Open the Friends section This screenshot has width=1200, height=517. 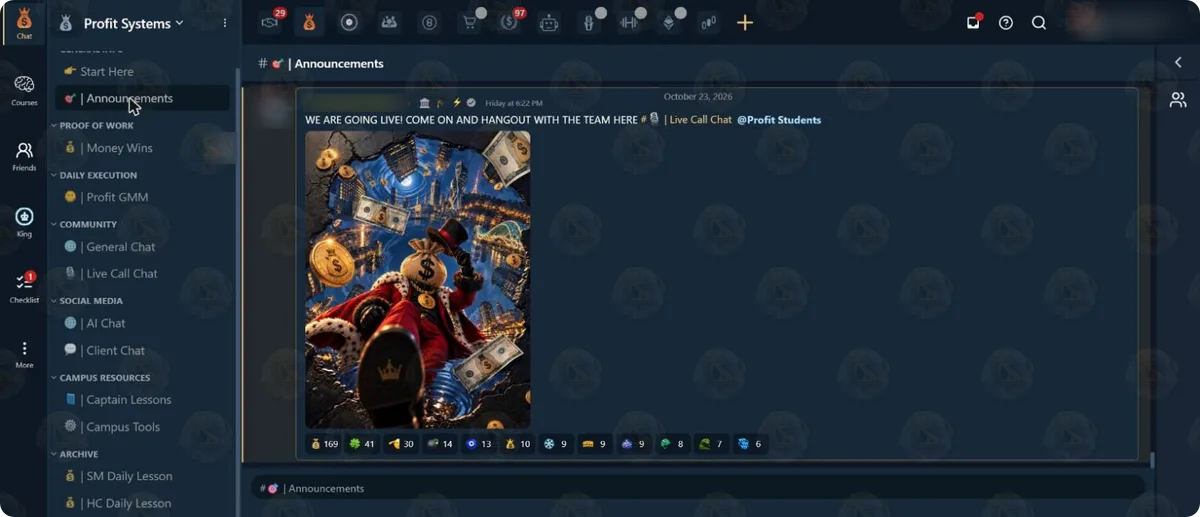coord(24,156)
